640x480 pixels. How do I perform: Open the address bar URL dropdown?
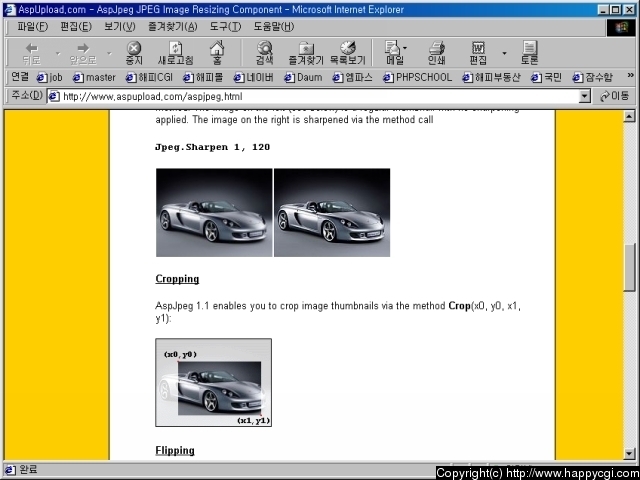[x=584, y=97]
